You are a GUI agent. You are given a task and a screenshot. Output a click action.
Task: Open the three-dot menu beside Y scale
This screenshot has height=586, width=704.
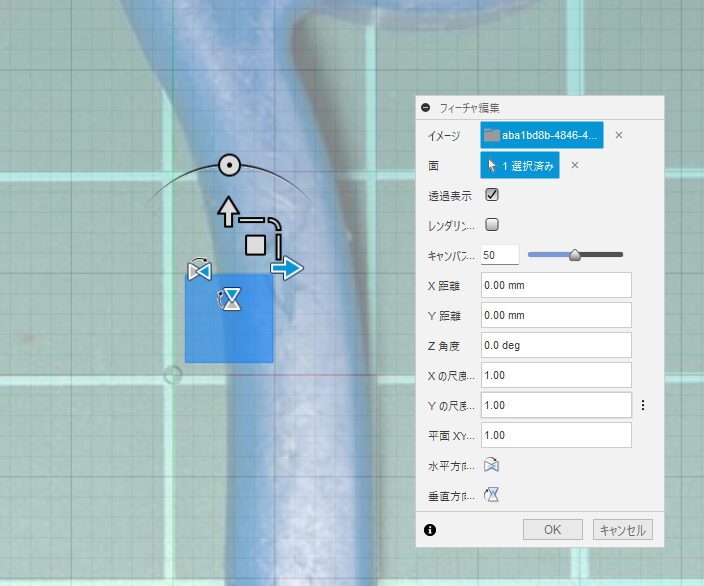[643, 405]
